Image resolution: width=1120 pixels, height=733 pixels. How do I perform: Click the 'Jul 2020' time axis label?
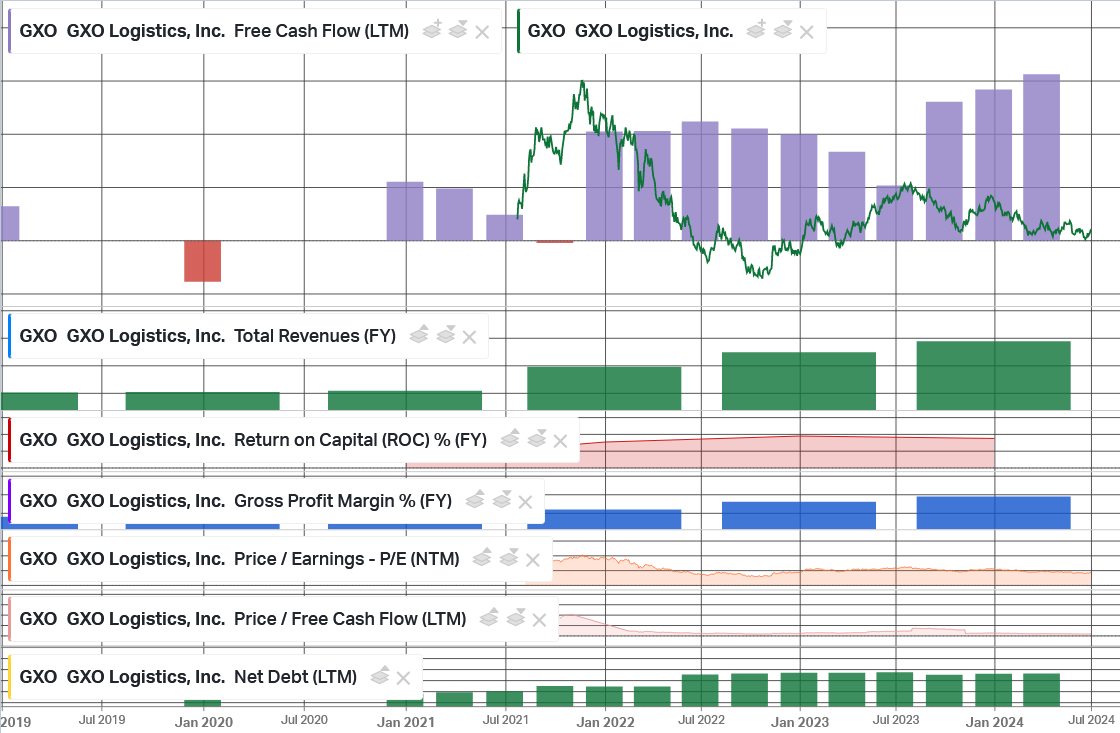(x=304, y=720)
